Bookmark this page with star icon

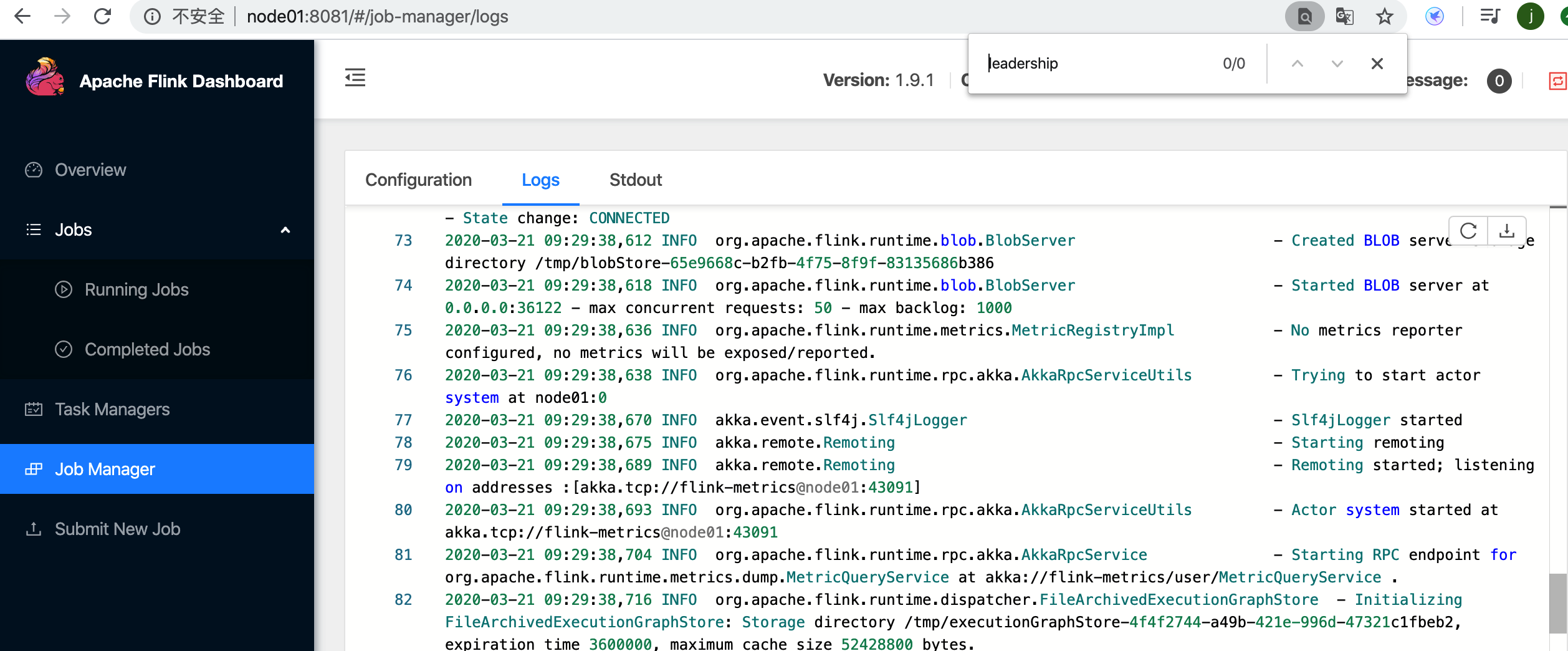coord(1384,16)
